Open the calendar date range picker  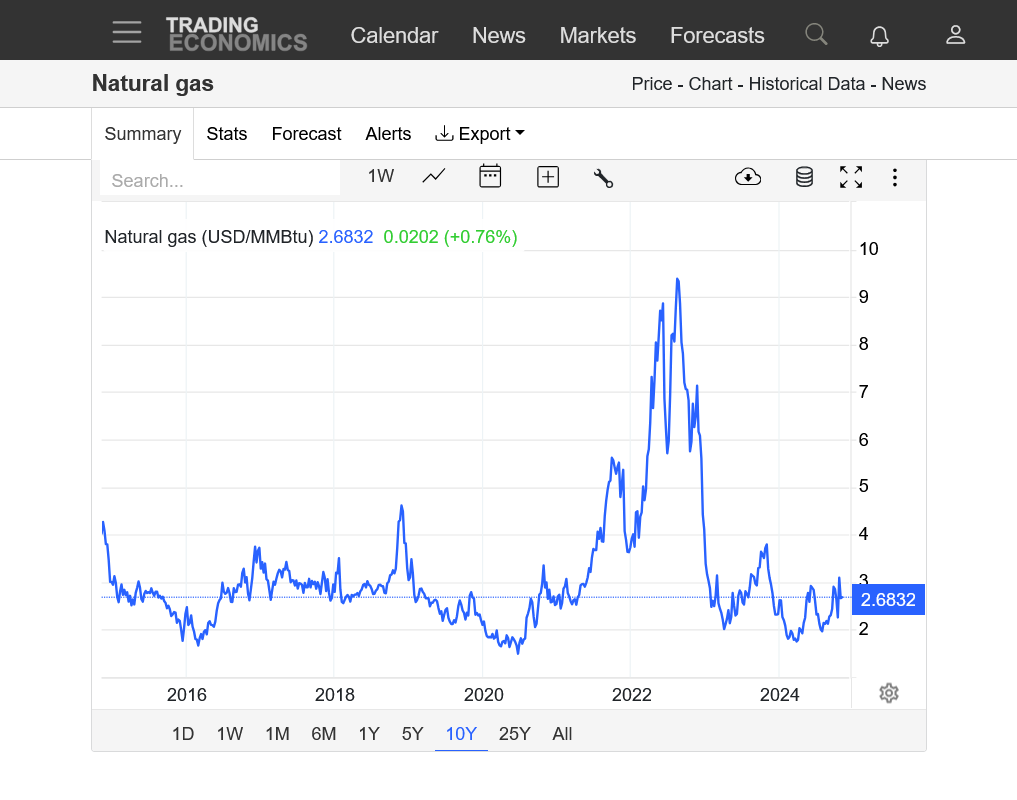tap(490, 177)
